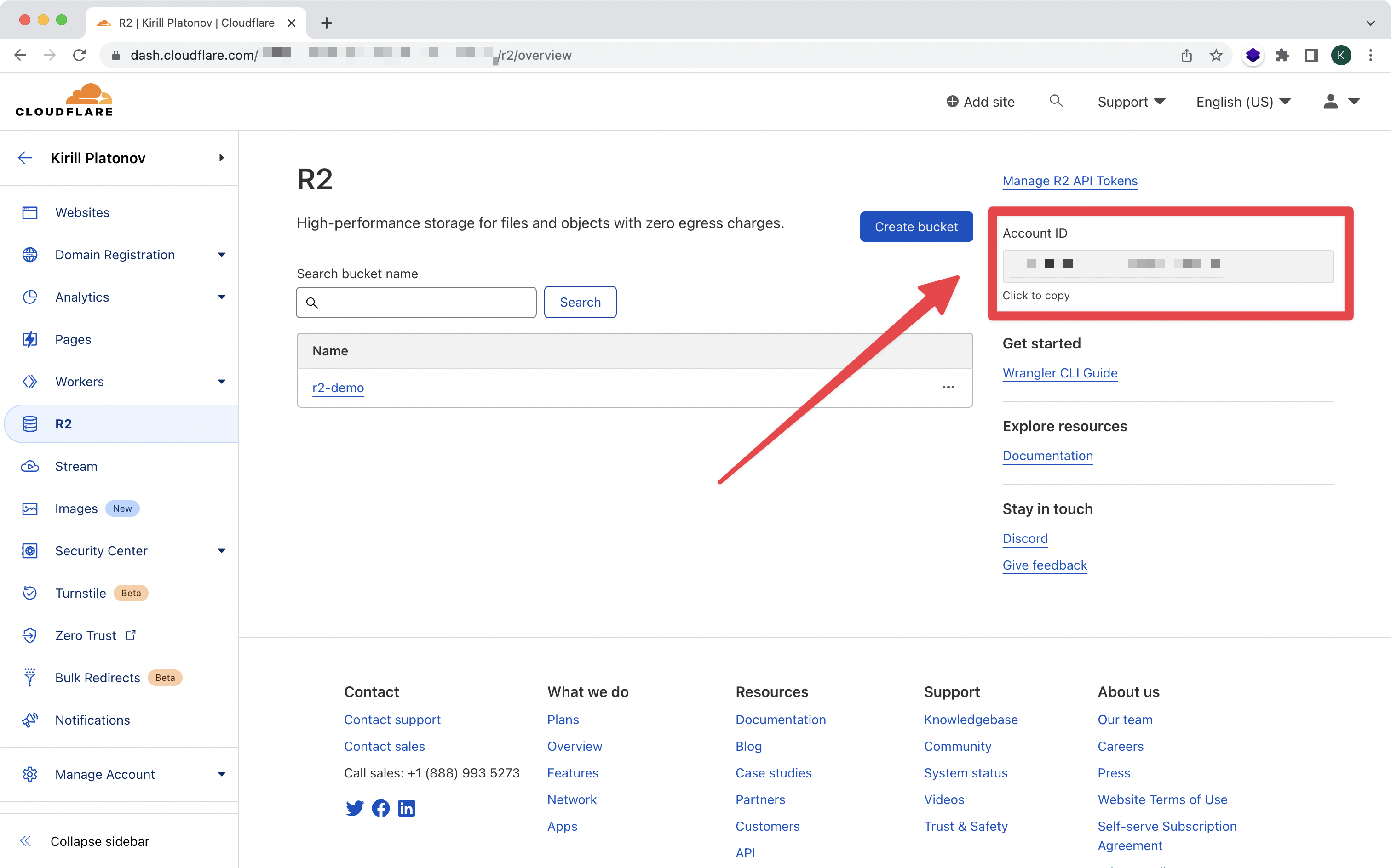Viewport: 1391px width, 868px height.
Task: Open the r2-demo bucket
Action: (x=338, y=388)
